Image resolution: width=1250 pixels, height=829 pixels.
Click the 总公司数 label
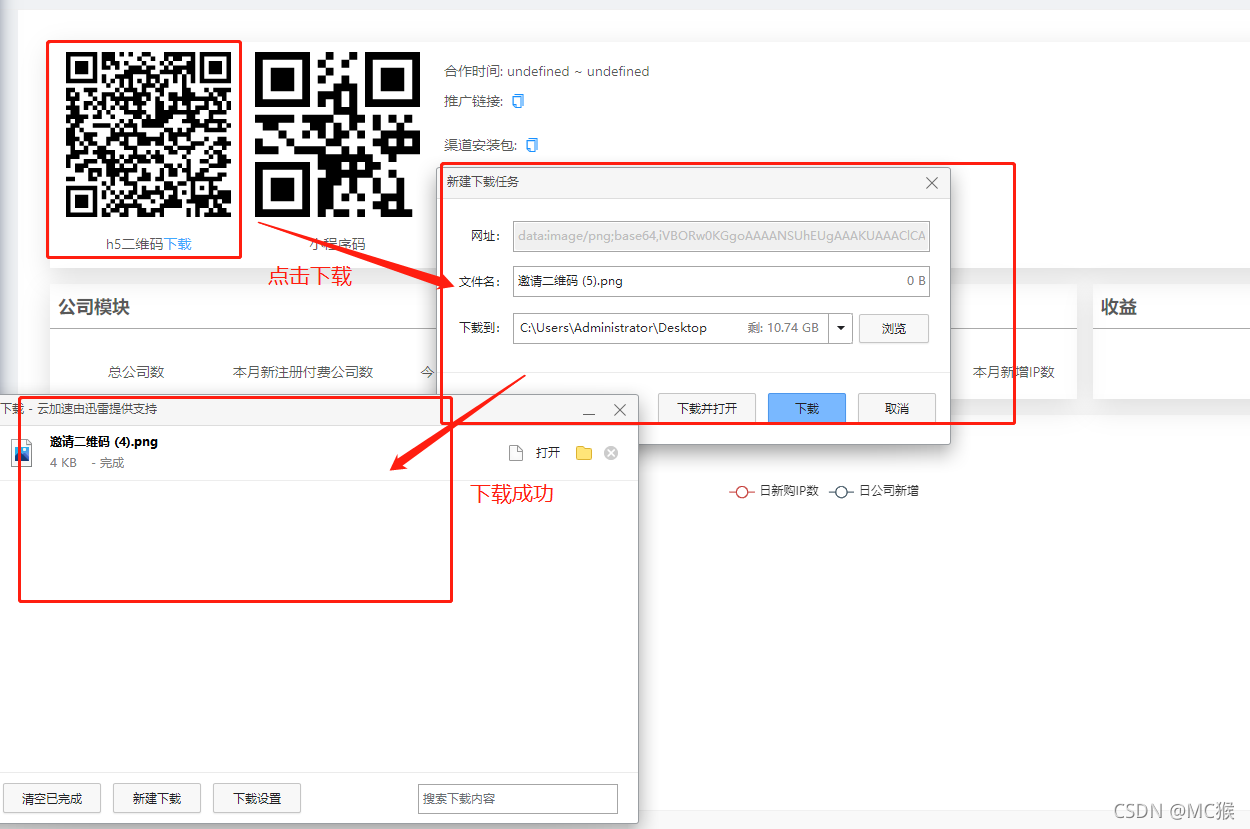click(x=136, y=372)
